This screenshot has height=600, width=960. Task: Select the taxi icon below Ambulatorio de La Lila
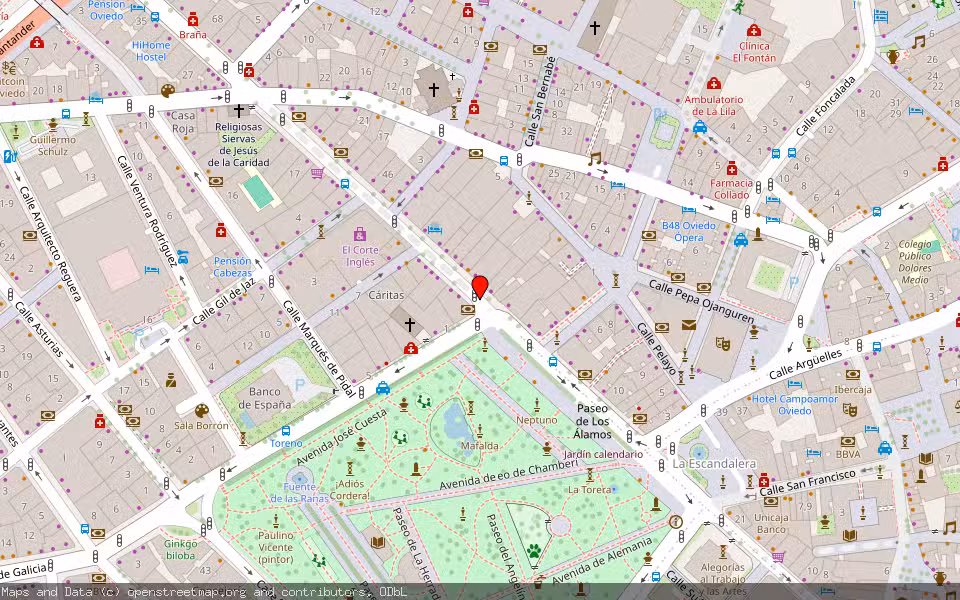[x=699, y=127]
